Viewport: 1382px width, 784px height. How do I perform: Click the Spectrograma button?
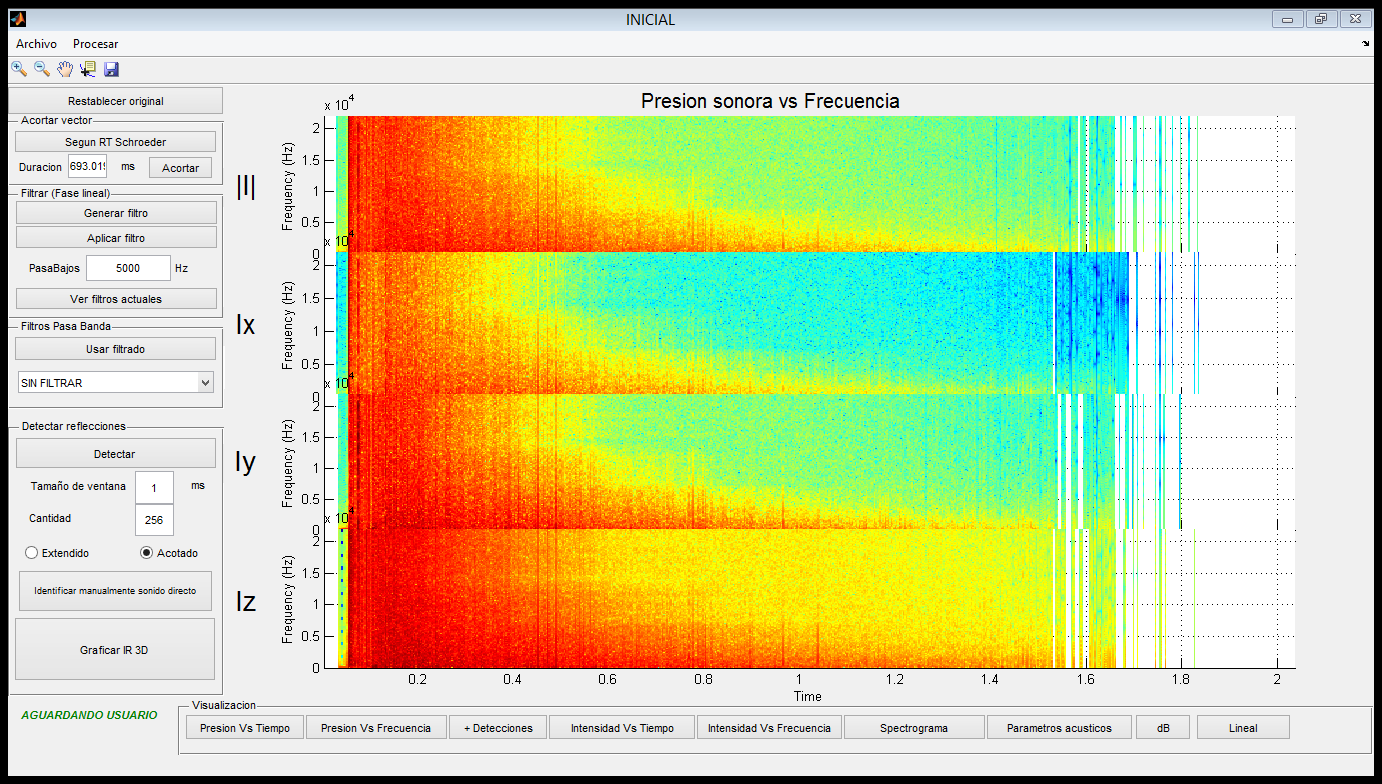tap(914, 728)
